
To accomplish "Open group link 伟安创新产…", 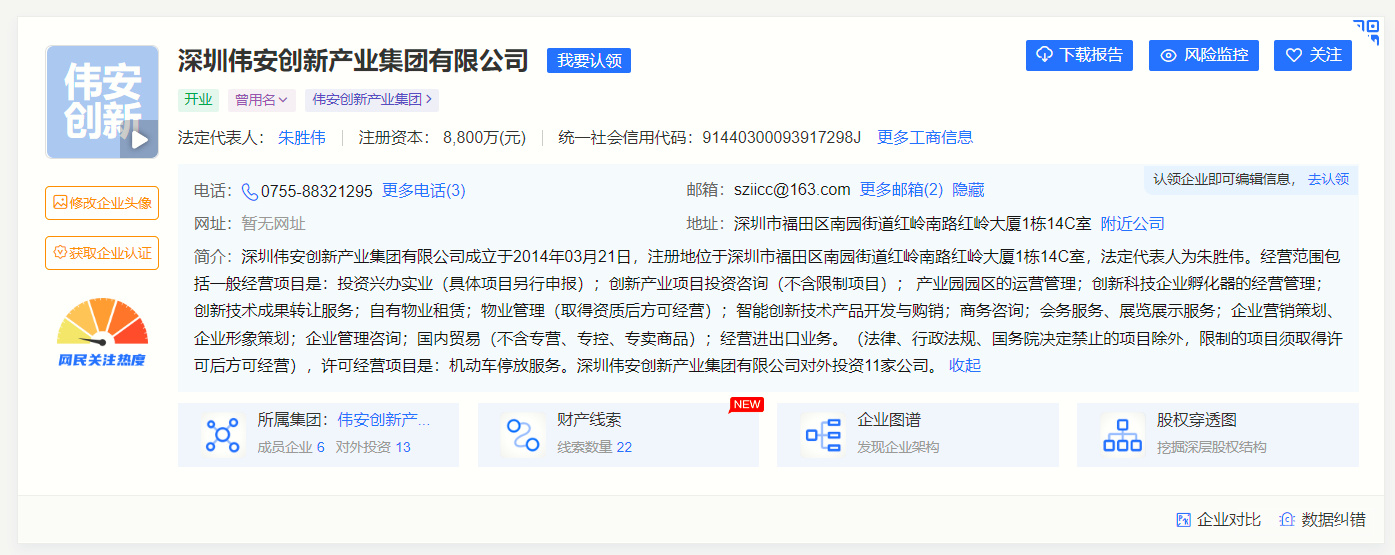I will [384, 420].
